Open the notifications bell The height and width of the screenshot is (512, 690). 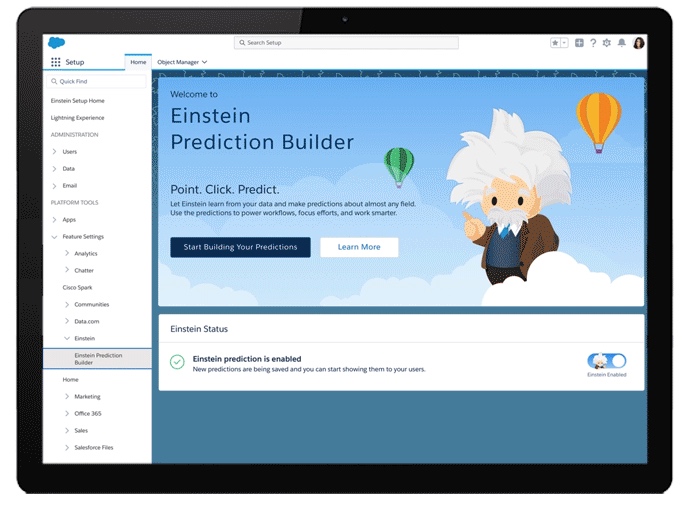tap(621, 43)
